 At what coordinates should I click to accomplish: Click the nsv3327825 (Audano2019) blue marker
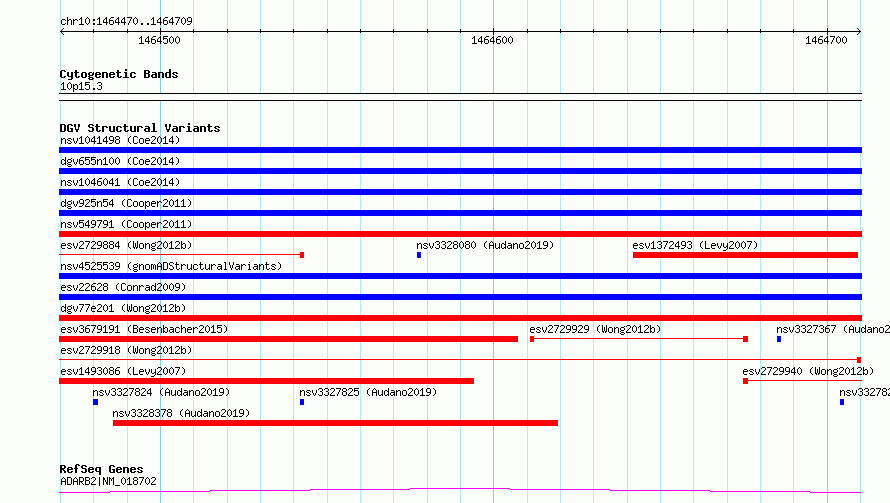click(x=302, y=402)
